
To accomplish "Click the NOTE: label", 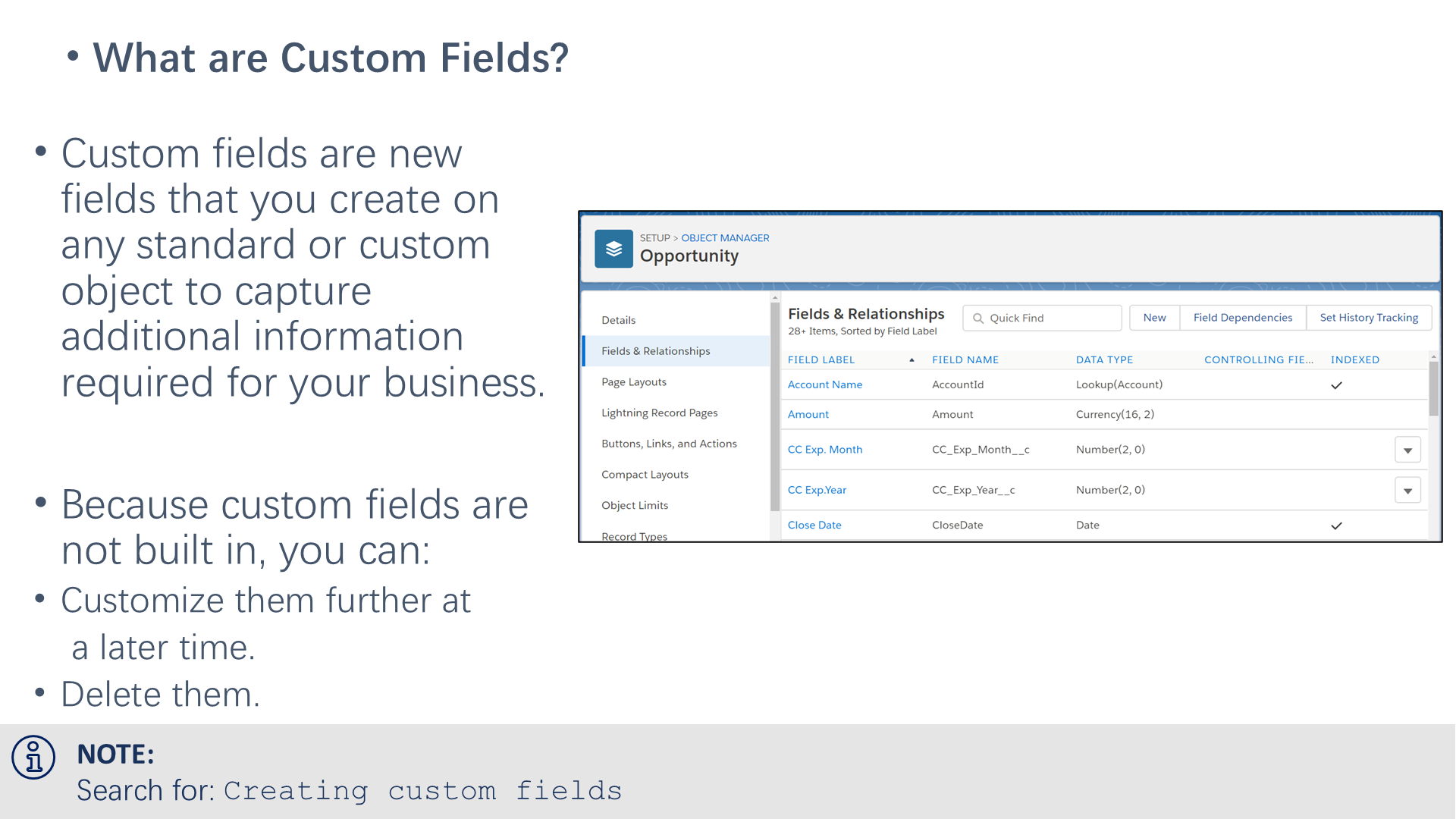I will point(115,754).
